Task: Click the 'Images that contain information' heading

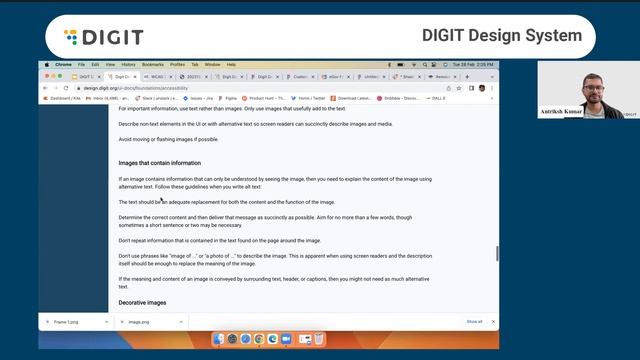Action: (x=160, y=163)
